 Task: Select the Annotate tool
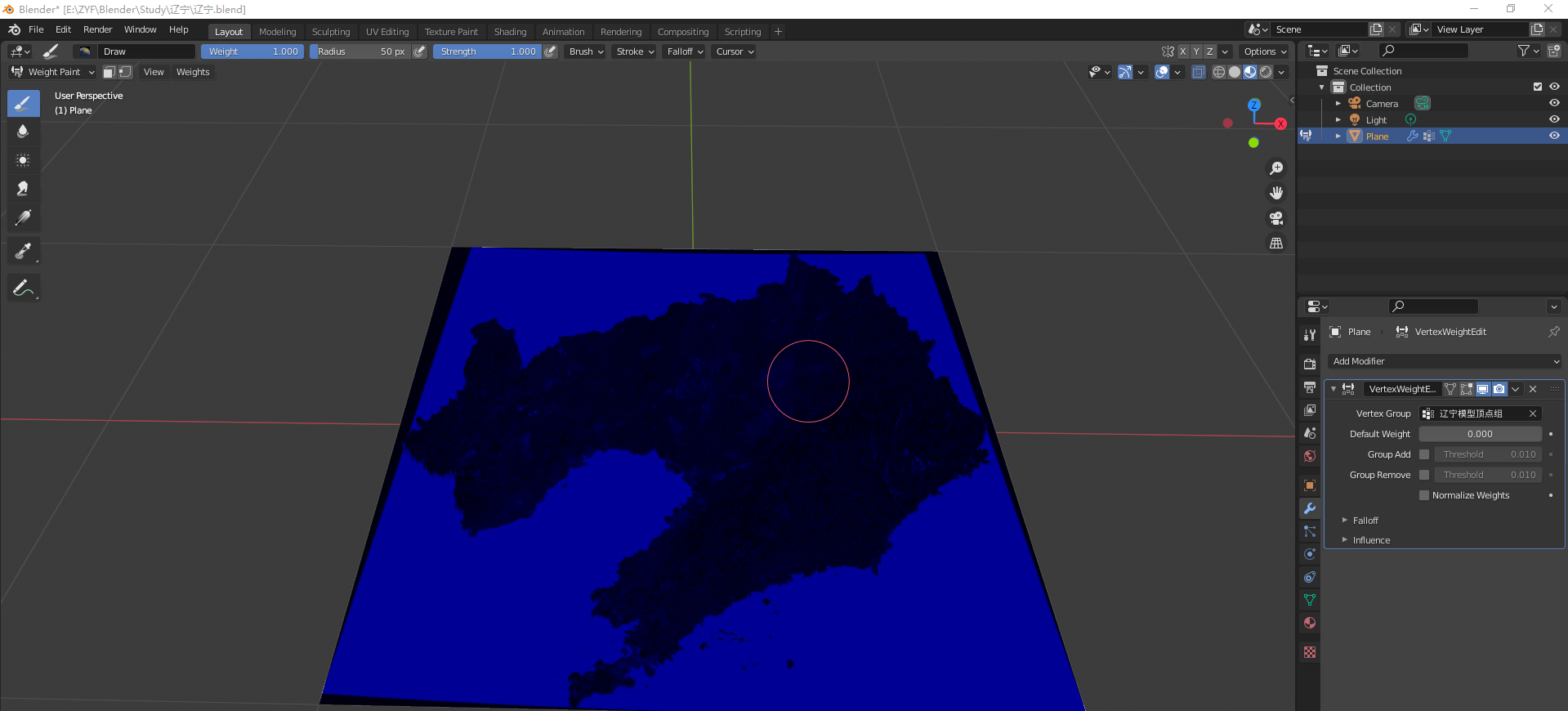point(23,288)
